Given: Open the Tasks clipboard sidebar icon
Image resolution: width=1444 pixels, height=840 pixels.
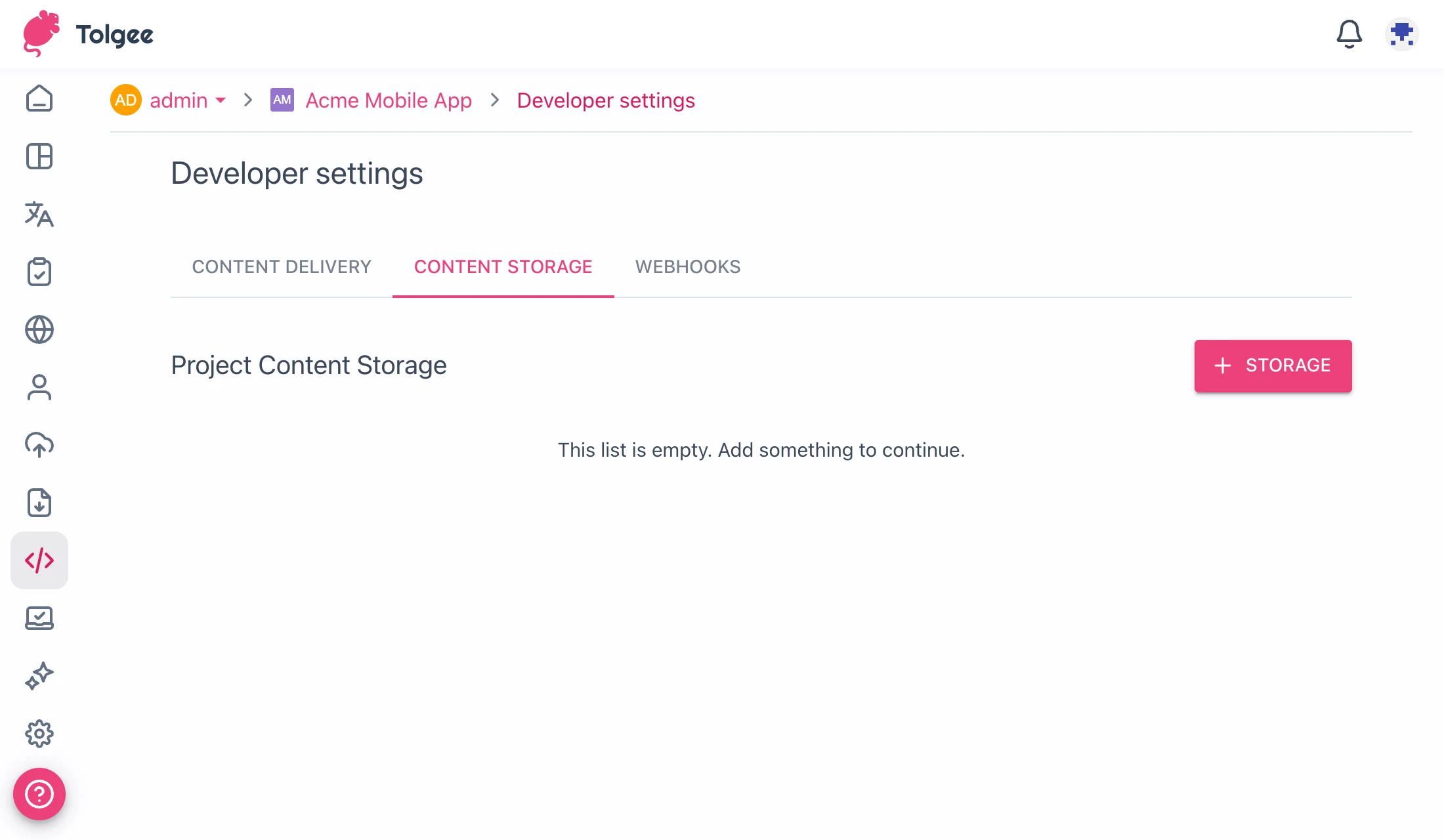Looking at the screenshot, I should click(x=39, y=272).
